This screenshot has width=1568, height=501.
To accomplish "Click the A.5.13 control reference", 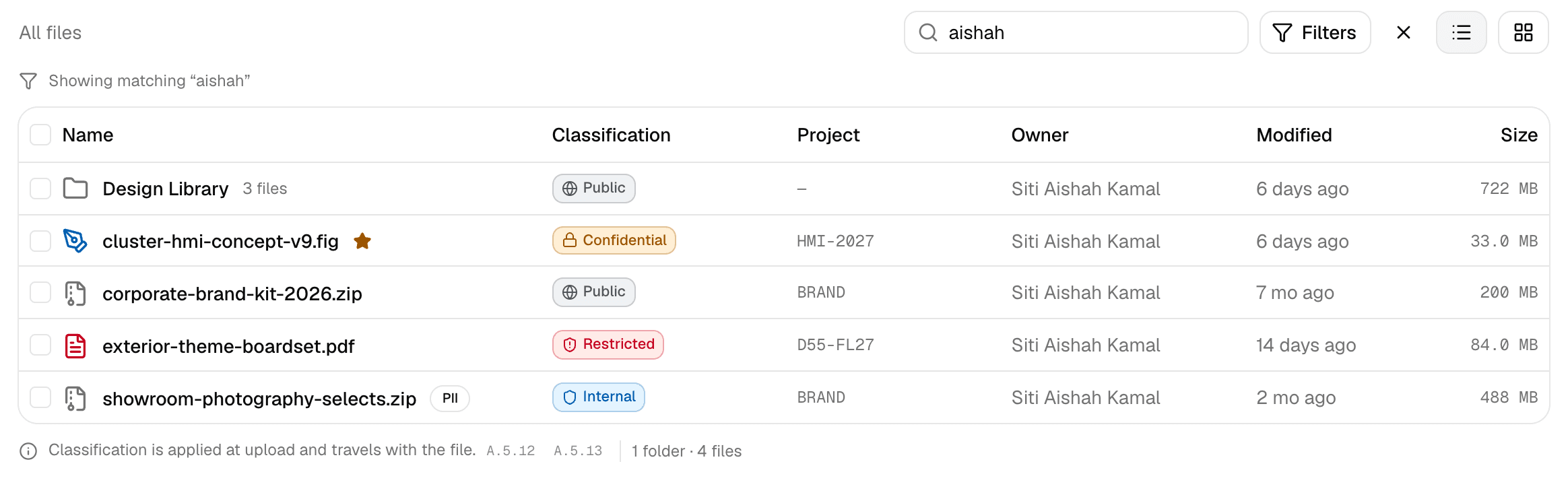I will (578, 451).
